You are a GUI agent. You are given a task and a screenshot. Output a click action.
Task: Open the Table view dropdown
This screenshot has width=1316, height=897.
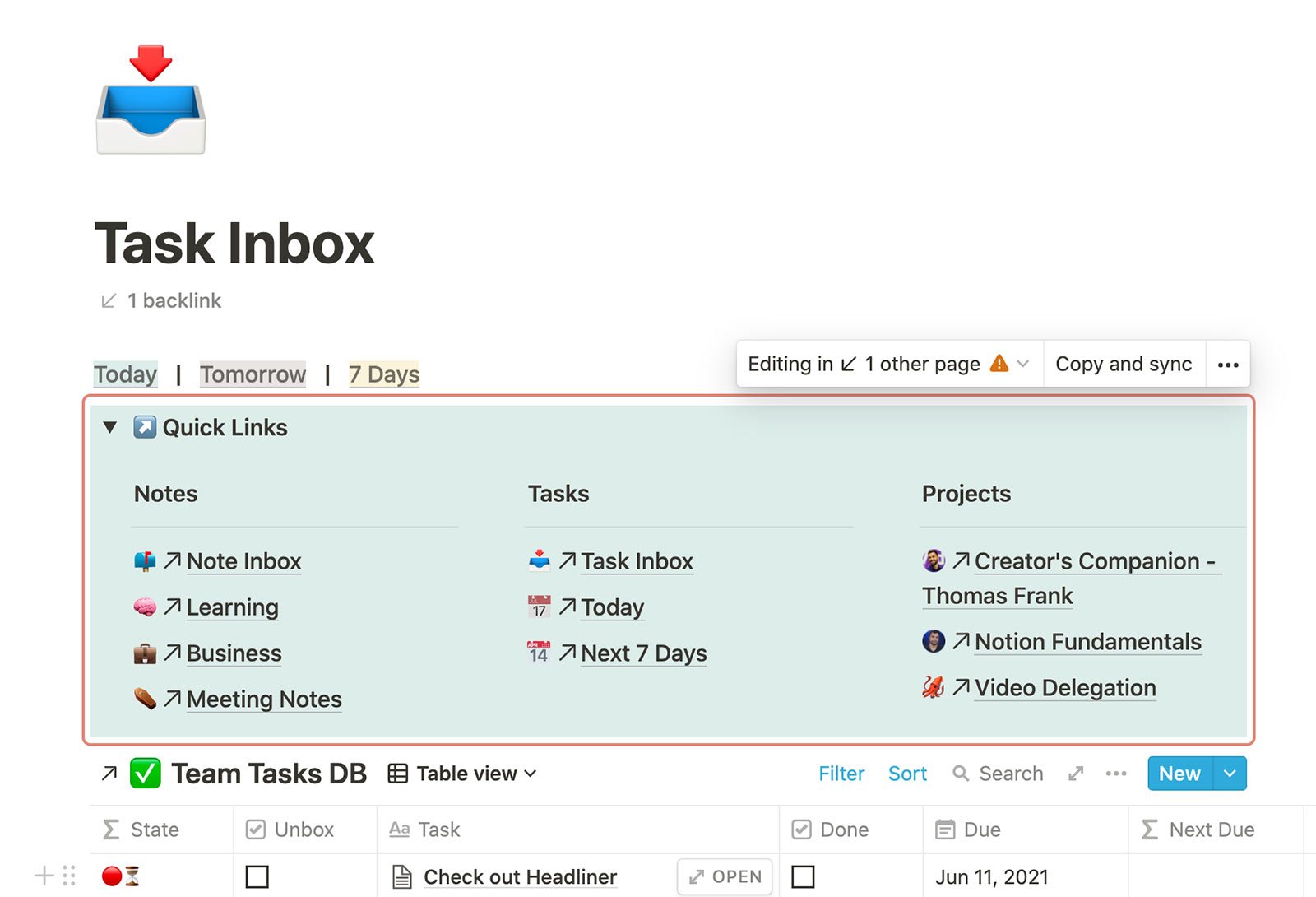(x=462, y=774)
